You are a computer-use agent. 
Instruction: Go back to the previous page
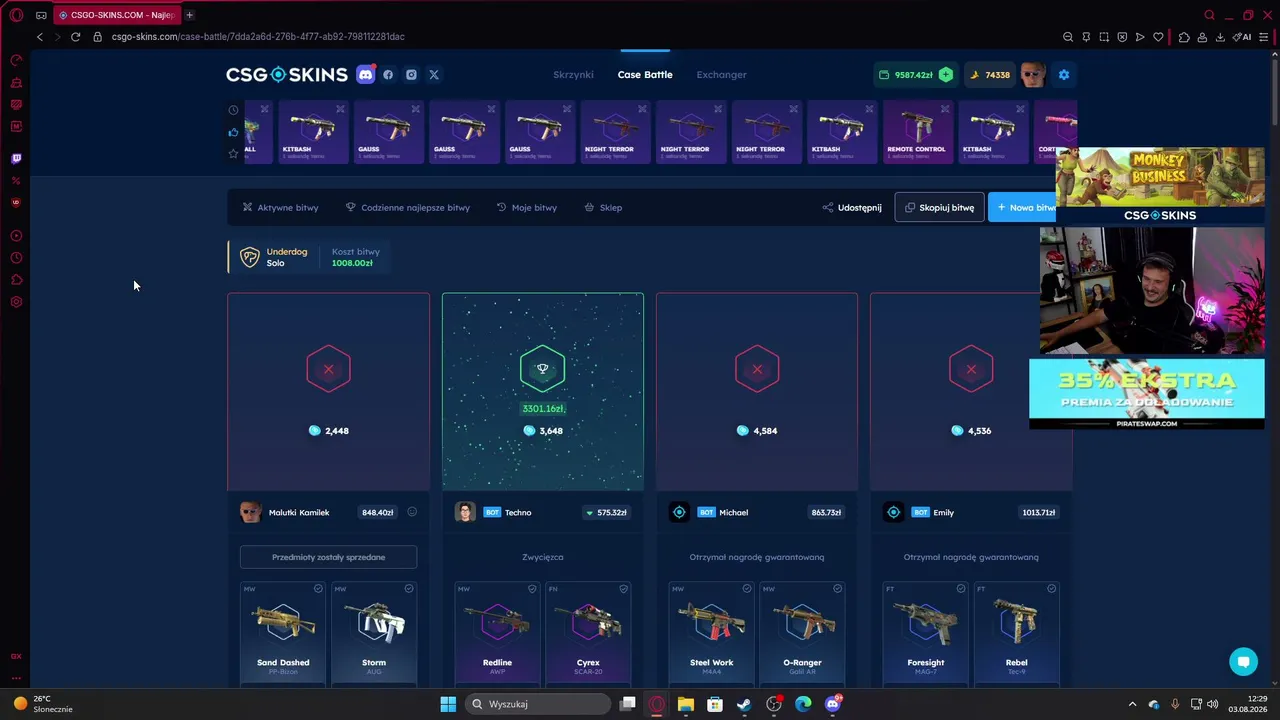(39, 37)
